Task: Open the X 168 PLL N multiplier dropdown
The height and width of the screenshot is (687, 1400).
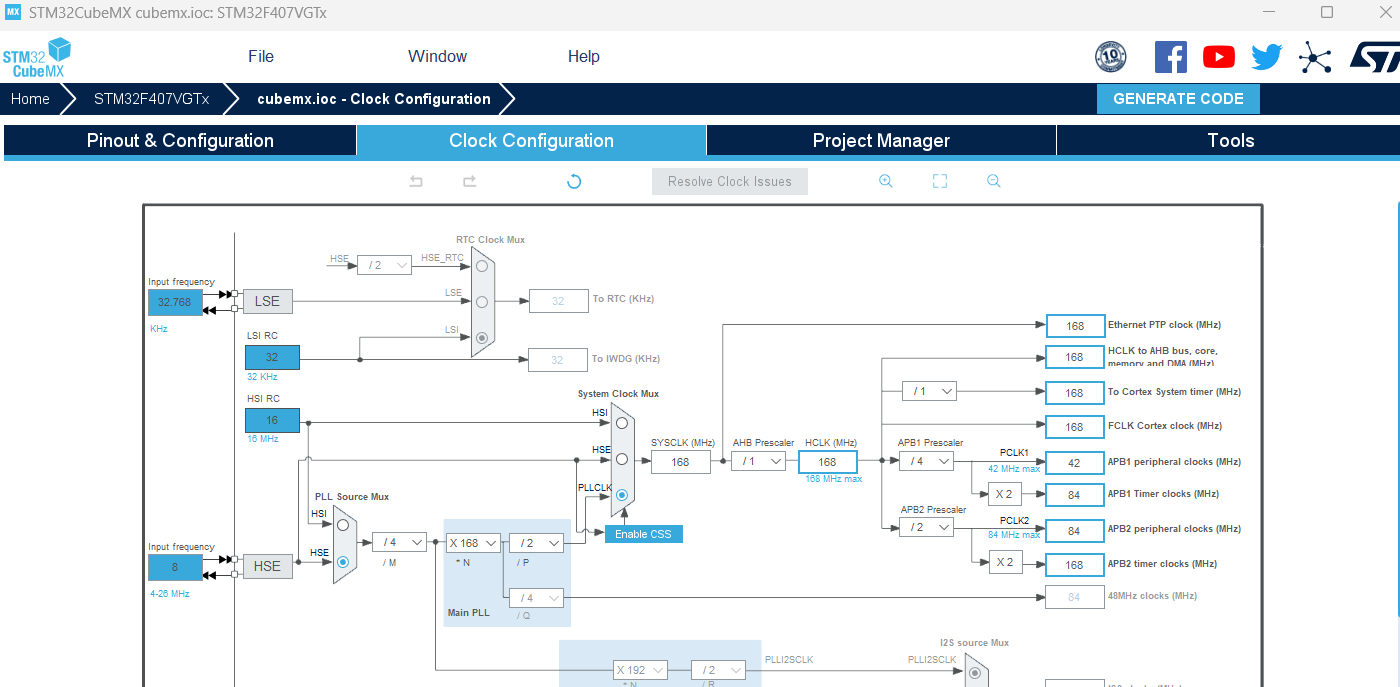Action: [x=473, y=543]
